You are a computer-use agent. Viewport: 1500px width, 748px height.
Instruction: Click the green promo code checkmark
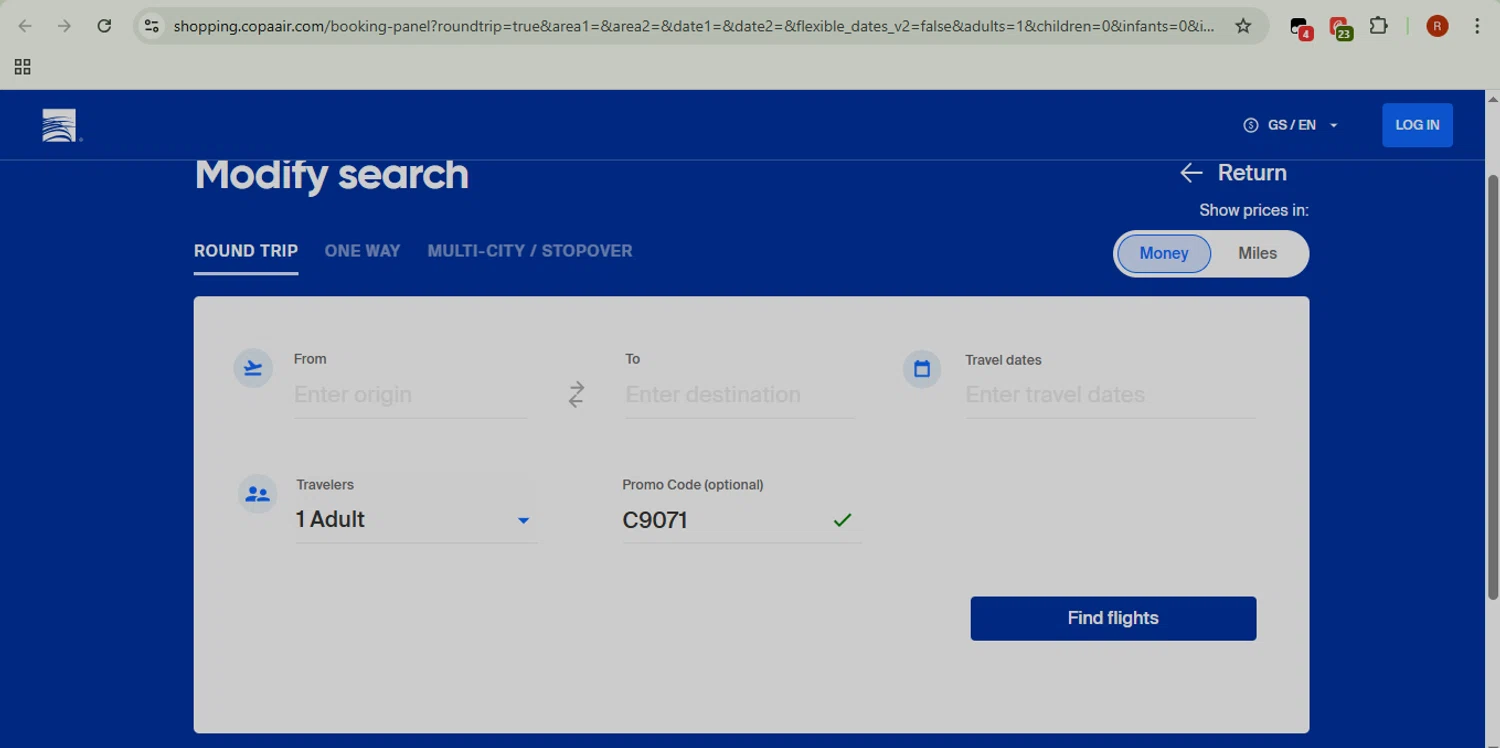tap(842, 520)
